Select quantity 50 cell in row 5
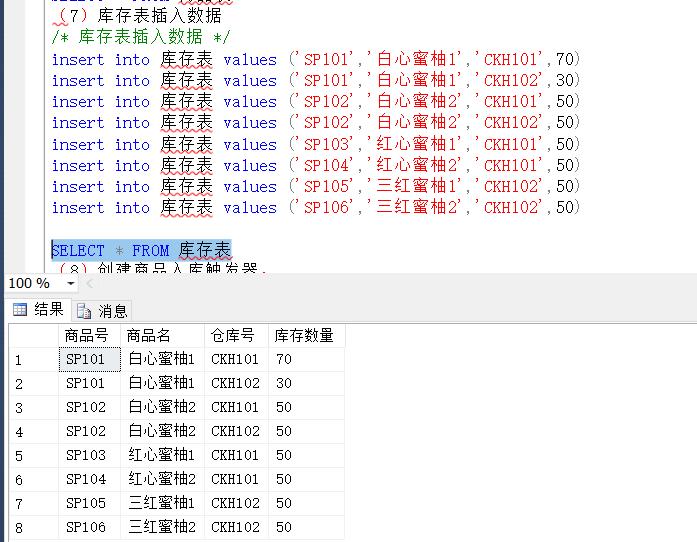Image resolution: width=697 pixels, height=542 pixels. click(x=307, y=455)
